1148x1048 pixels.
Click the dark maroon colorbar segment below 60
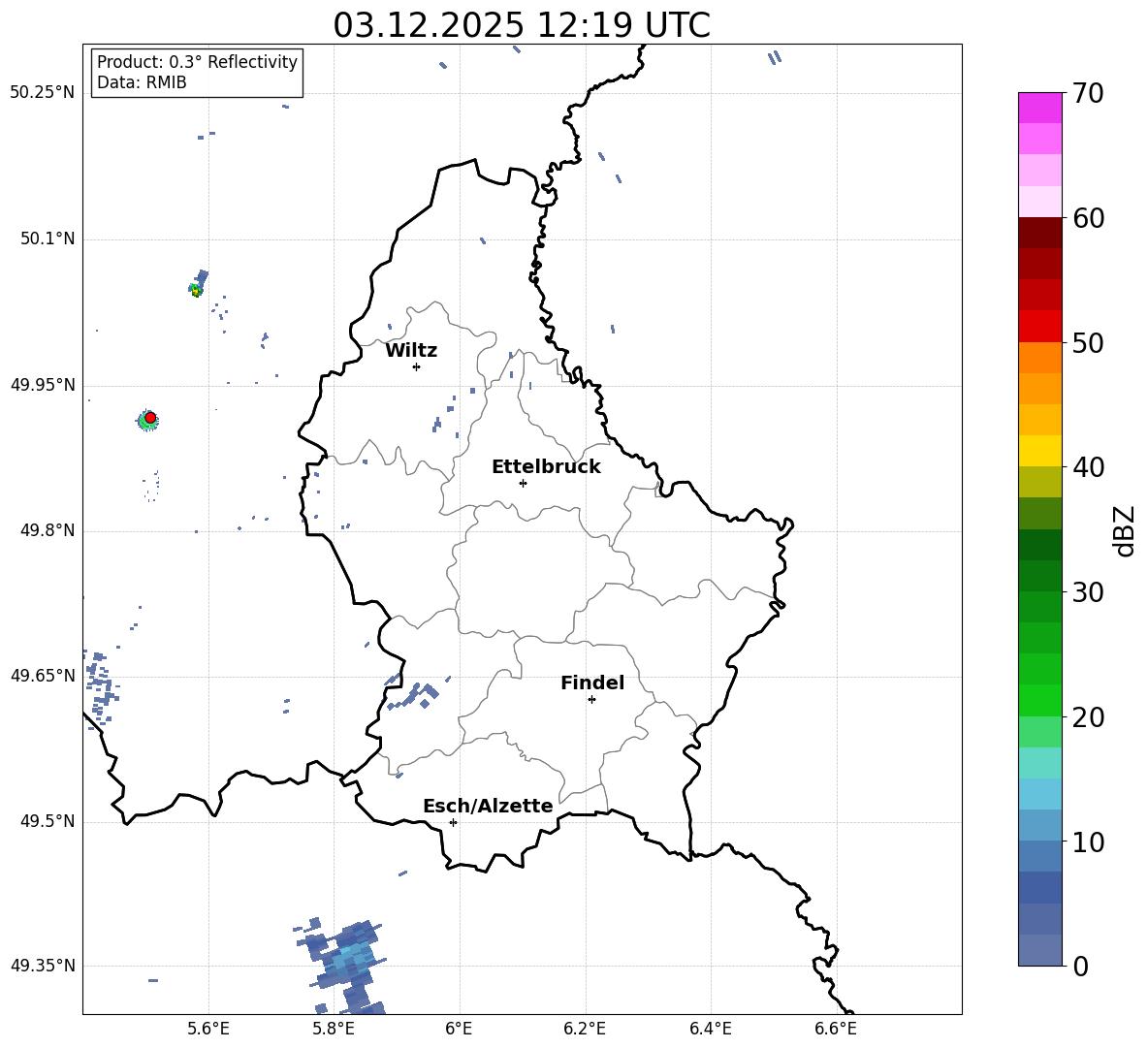pos(1039,233)
